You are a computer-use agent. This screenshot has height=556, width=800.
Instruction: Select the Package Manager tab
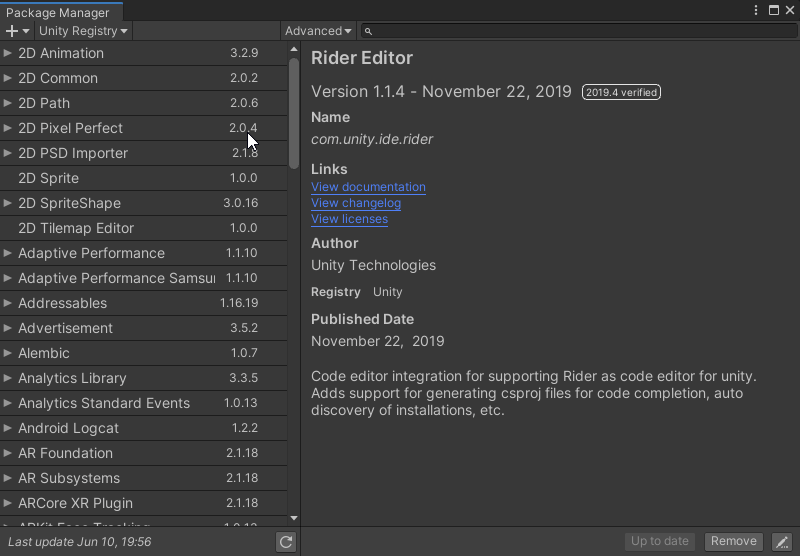point(58,13)
